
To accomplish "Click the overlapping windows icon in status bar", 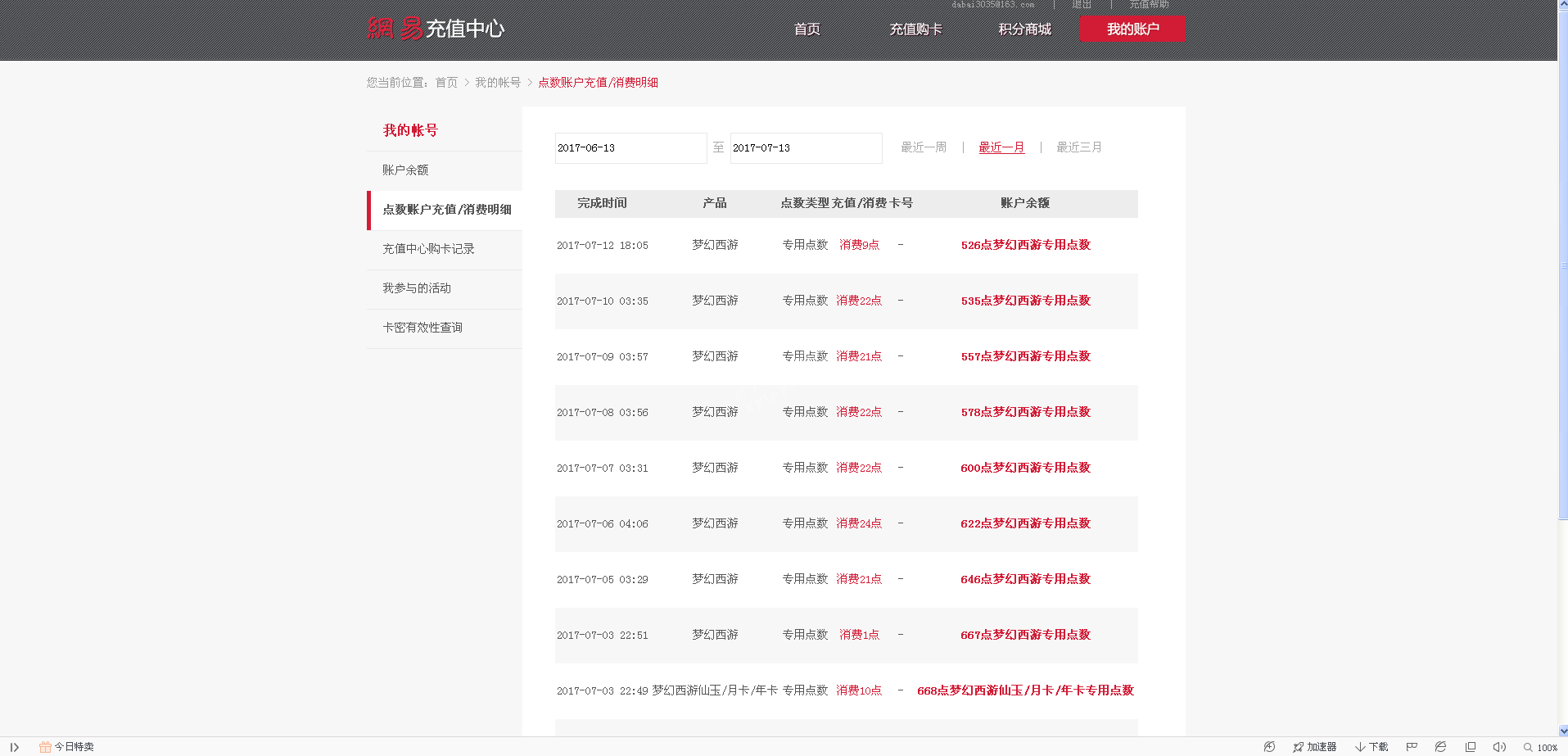I will 1471,747.
